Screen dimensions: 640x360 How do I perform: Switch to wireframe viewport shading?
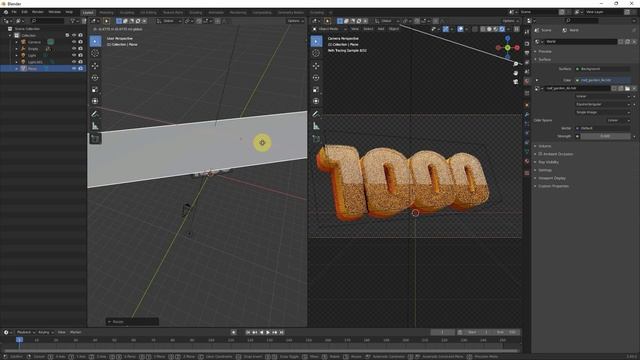(483, 29)
